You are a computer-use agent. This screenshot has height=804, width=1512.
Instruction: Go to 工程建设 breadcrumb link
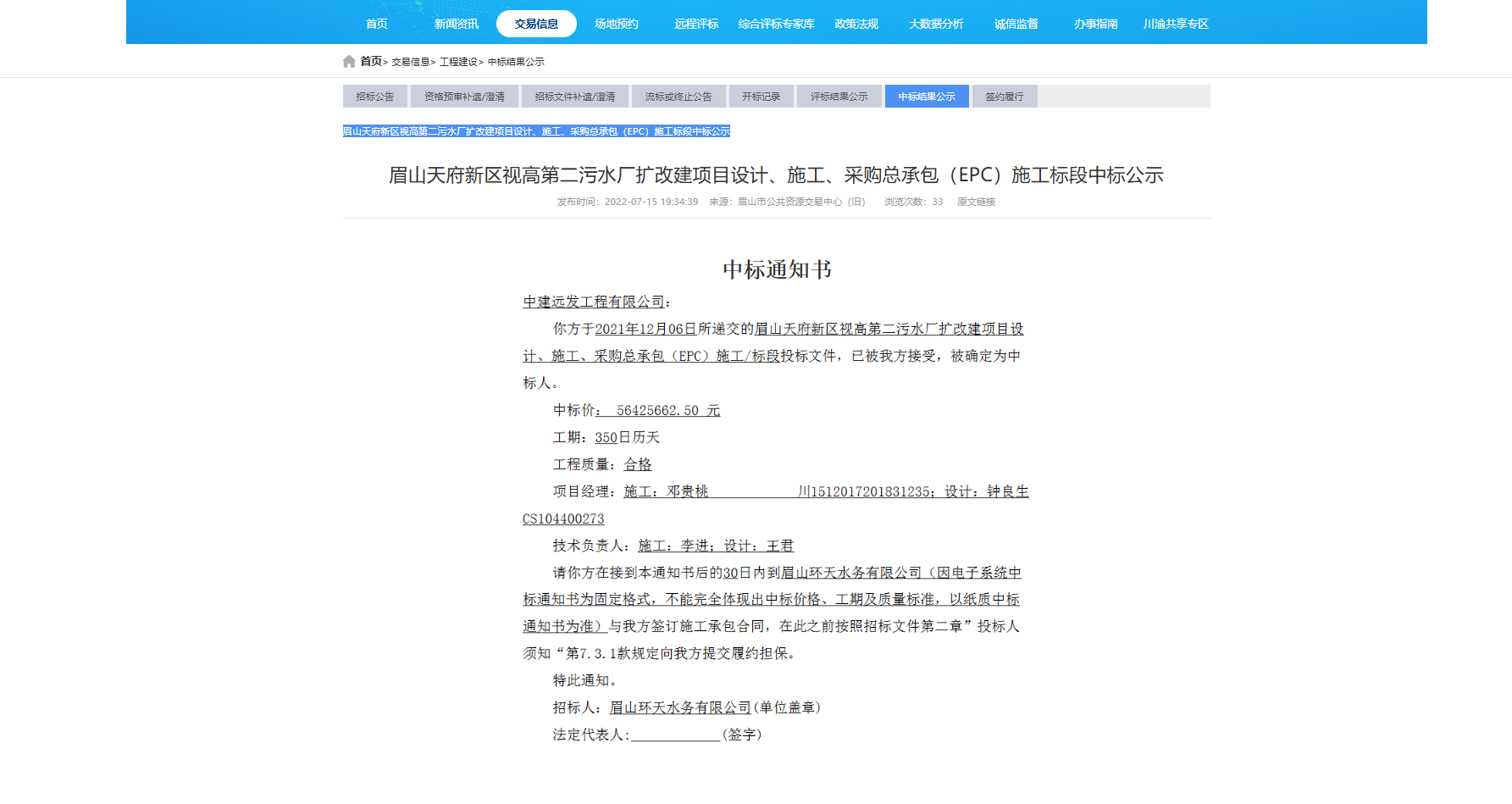(458, 62)
